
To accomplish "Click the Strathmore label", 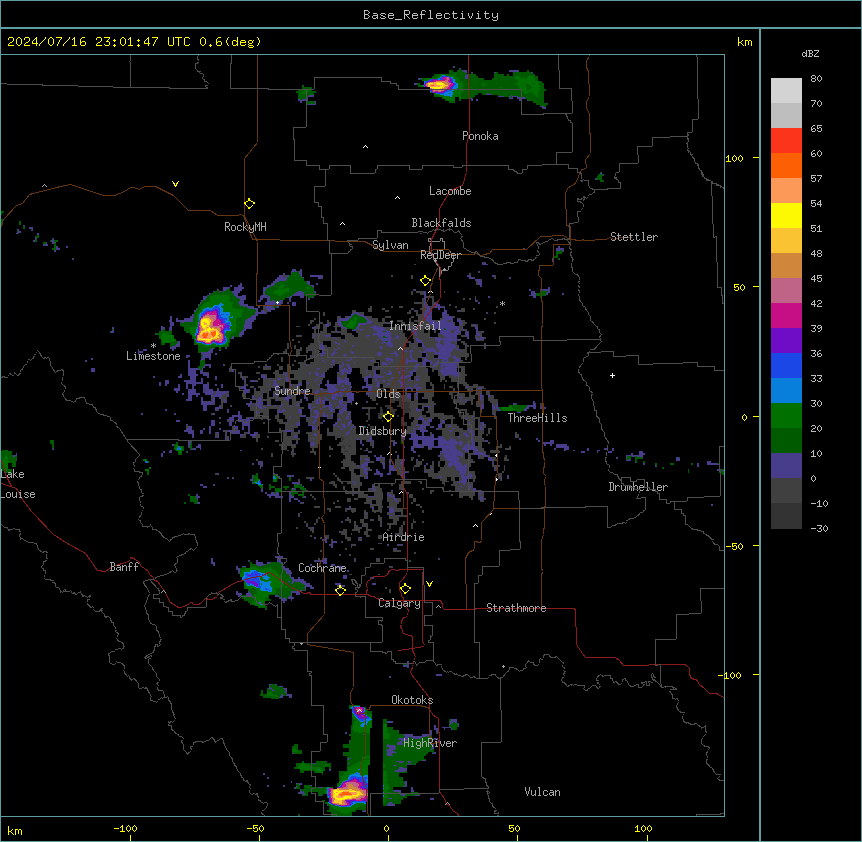I will (516, 608).
